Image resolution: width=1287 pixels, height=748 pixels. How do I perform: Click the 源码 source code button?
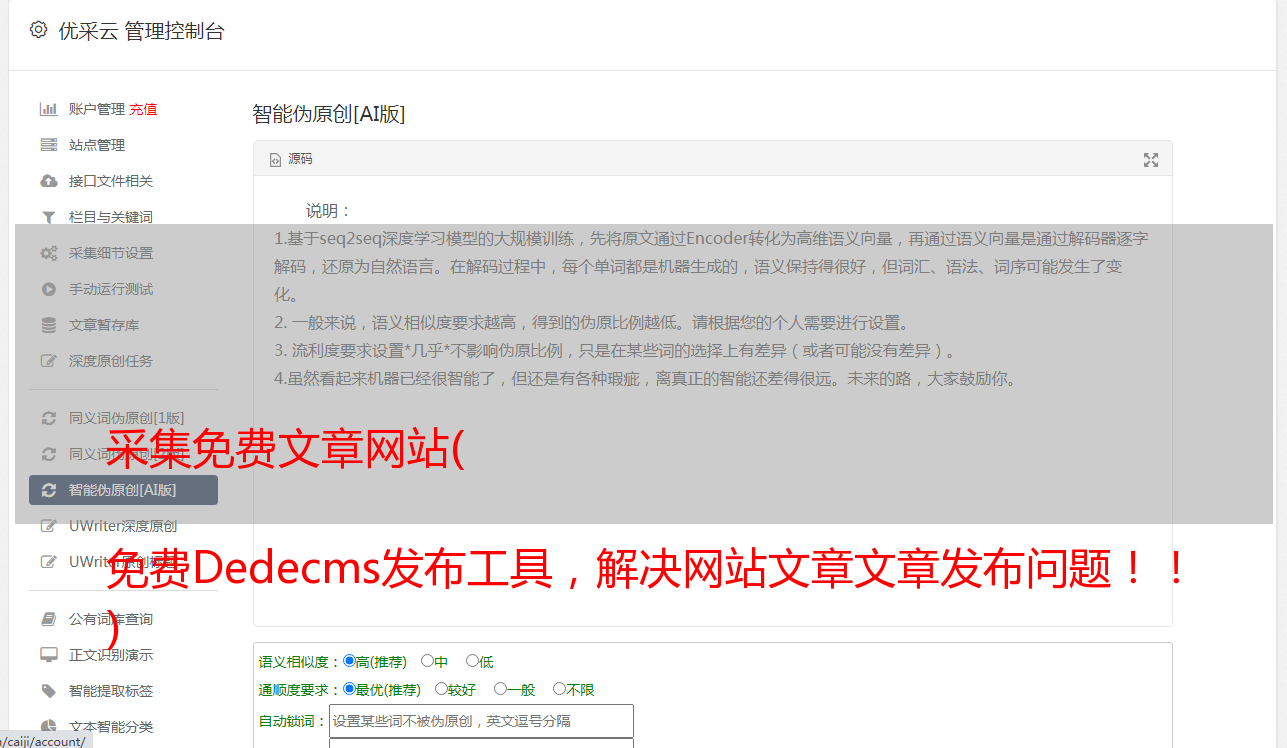pyautogui.click(x=291, y=159)
